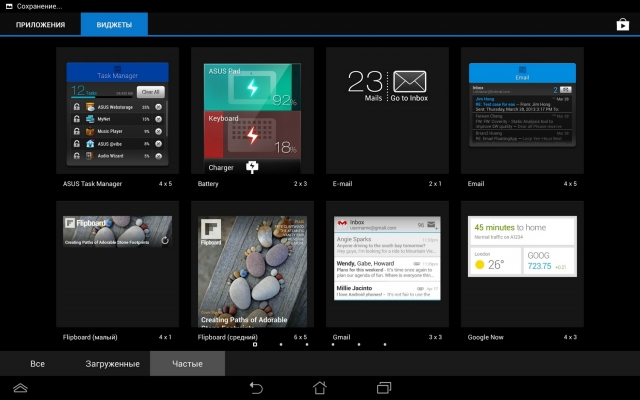Switch to the Приложения tab

tap(40, 24)
